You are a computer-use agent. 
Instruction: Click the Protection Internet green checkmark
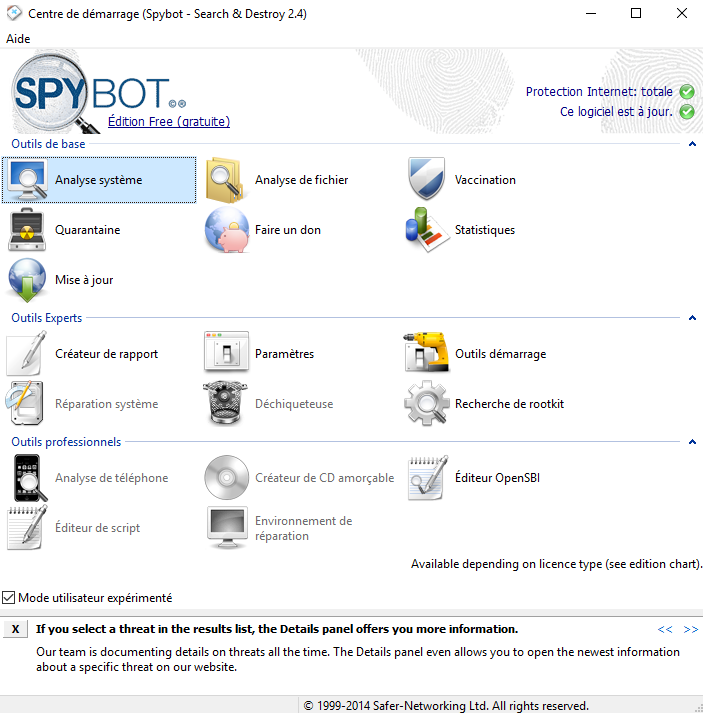(687, 91)
